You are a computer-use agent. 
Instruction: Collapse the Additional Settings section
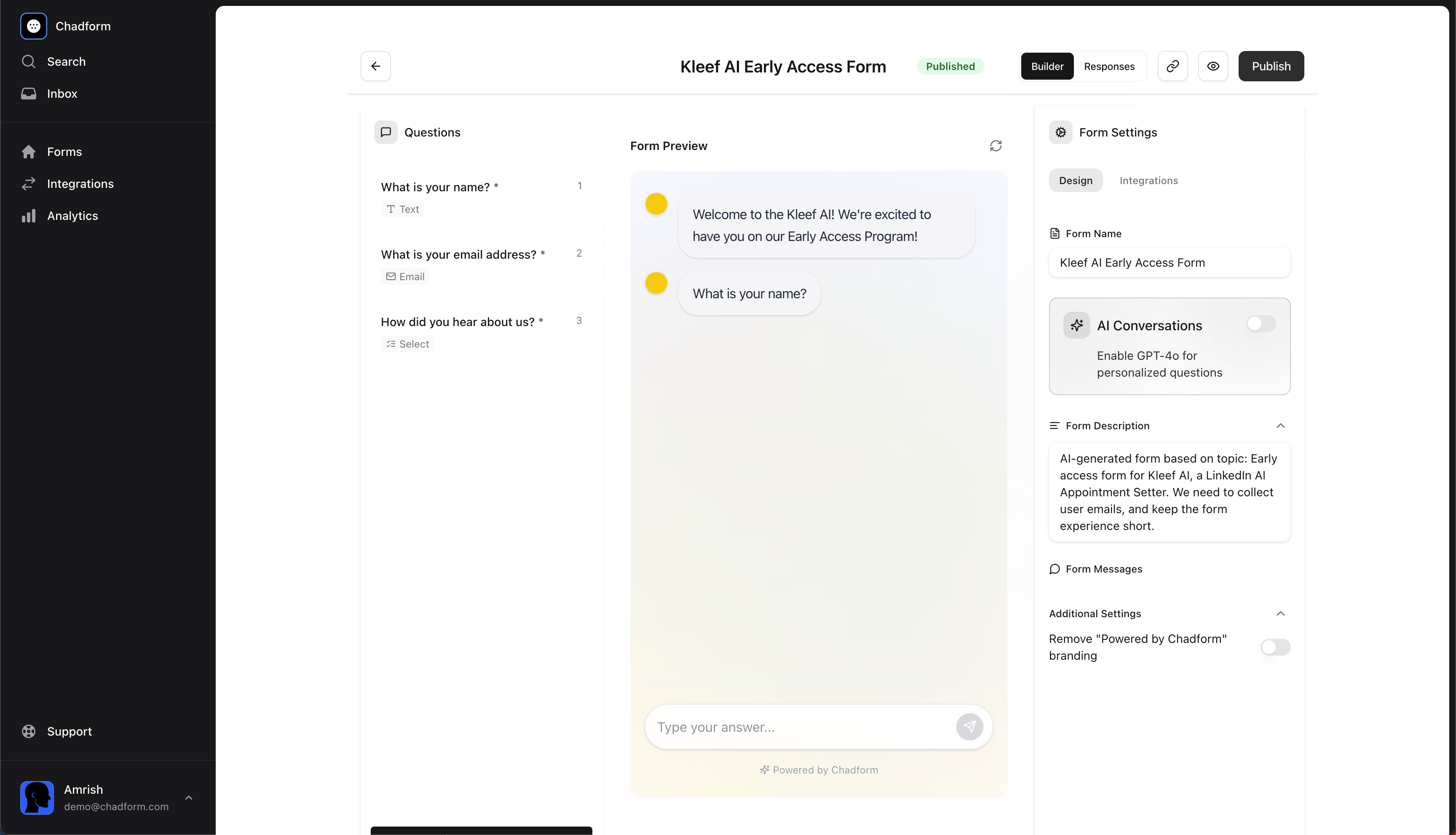coord(1280,614)
